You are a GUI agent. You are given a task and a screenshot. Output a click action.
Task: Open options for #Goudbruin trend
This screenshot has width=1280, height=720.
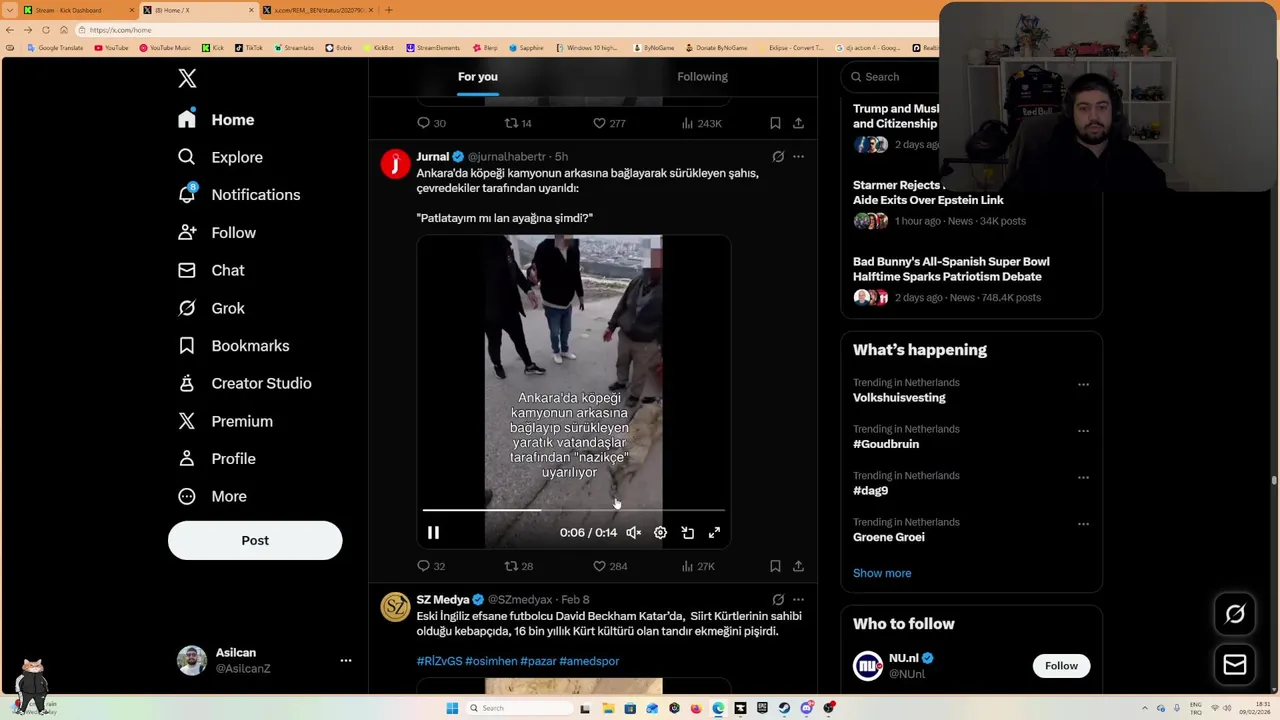pos(1083,431)
